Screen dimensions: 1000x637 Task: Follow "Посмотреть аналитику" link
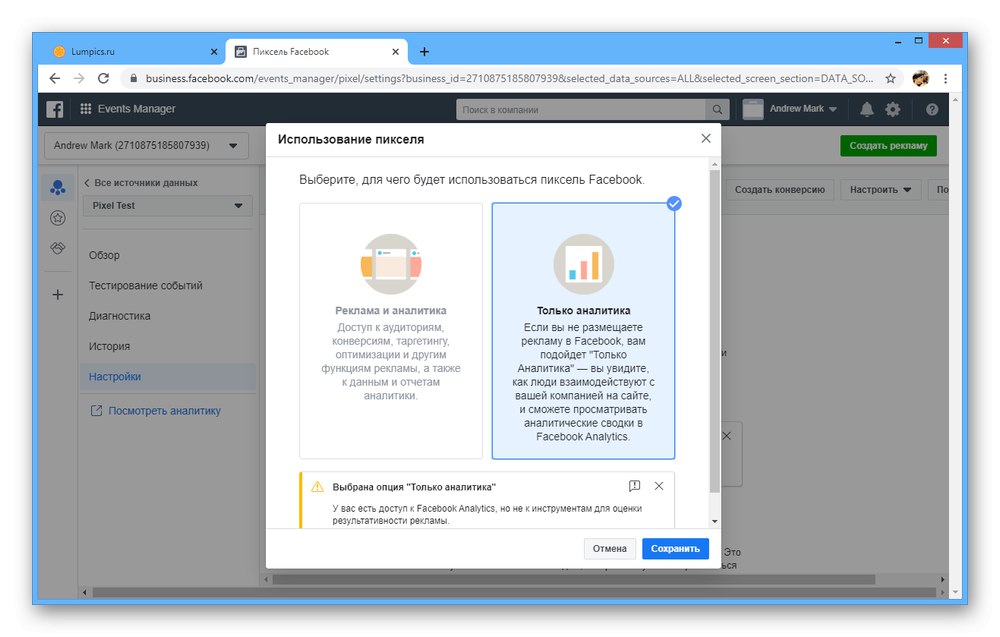click(x=156, y=411)
